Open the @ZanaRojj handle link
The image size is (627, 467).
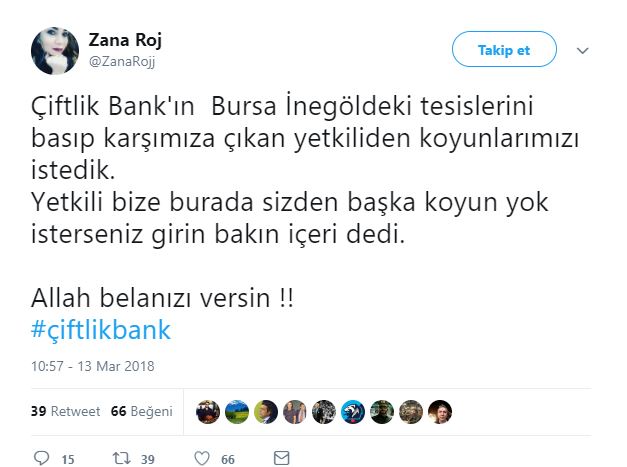point(122,62)
